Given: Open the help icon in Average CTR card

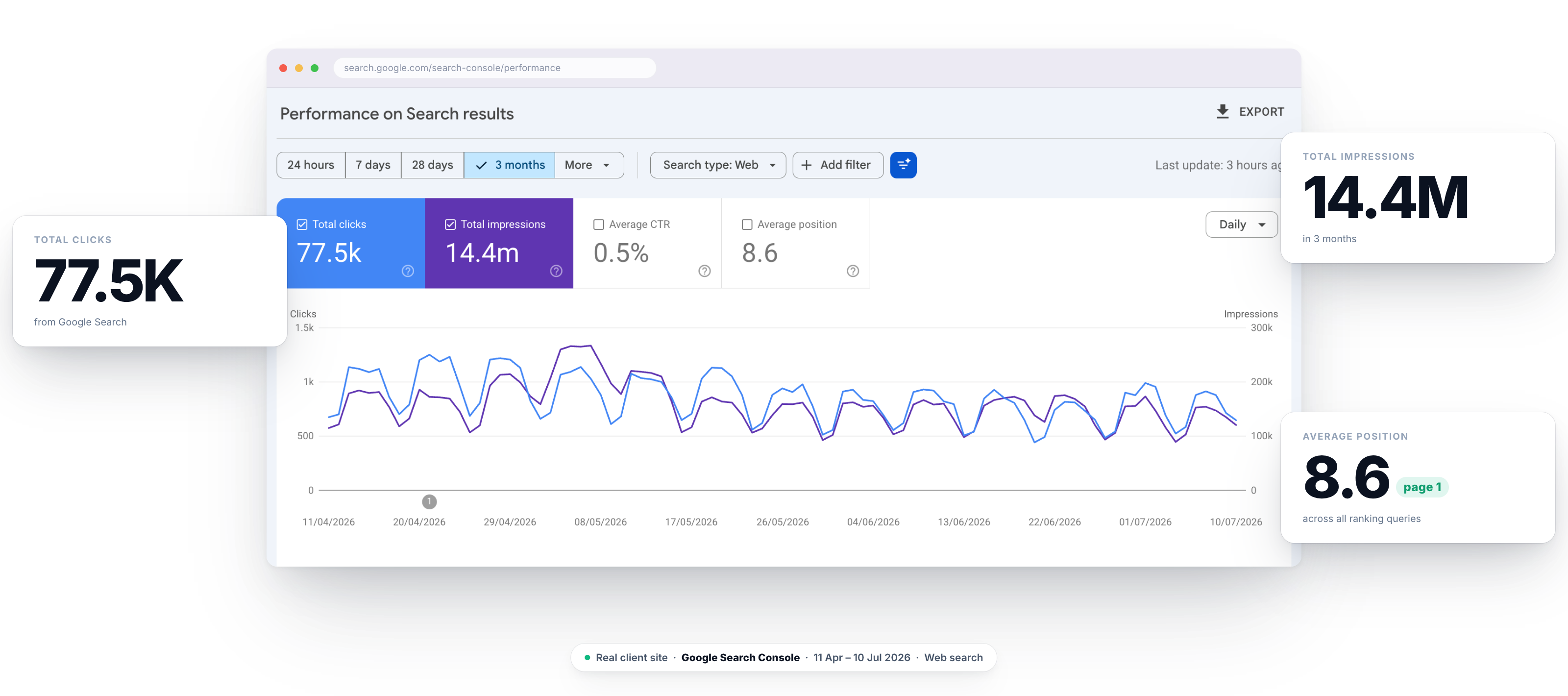Looking at the screenshot, I should coord(705,271).
